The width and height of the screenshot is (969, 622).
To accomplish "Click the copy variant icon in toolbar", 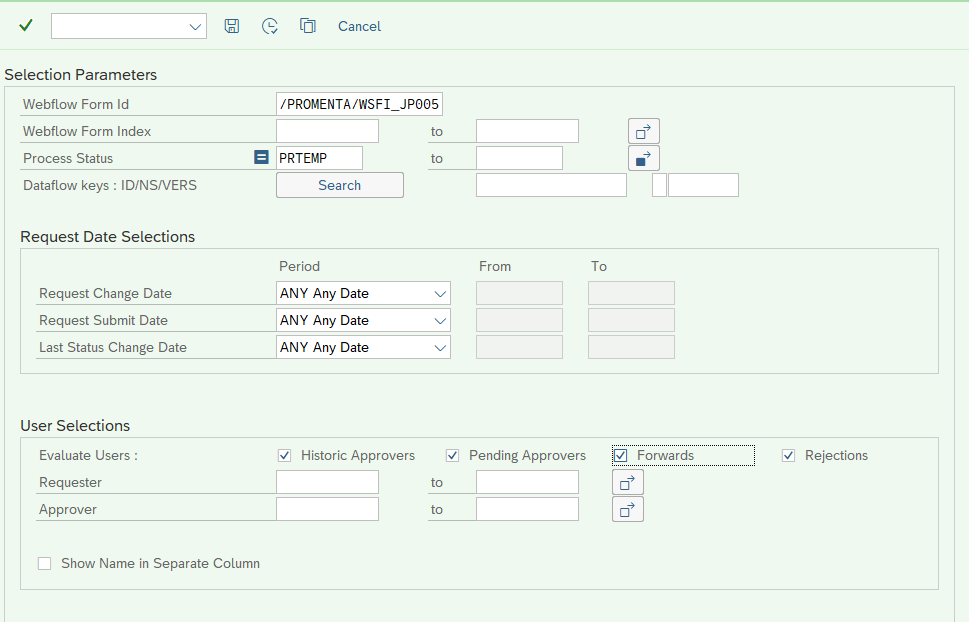I will pyautogui.click(x=308, y=26).
